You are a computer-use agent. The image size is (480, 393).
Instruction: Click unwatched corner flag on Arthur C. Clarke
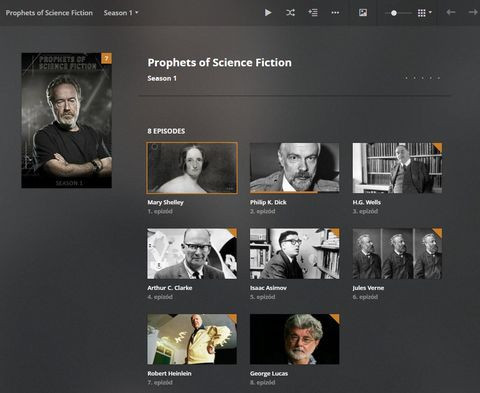pos(233,232)
